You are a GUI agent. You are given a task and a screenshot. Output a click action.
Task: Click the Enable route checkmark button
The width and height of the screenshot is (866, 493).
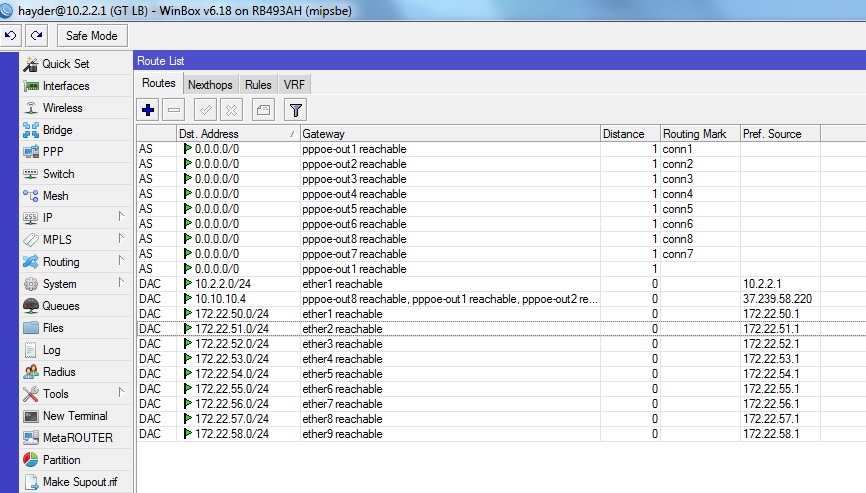click(x=205, y=110)
